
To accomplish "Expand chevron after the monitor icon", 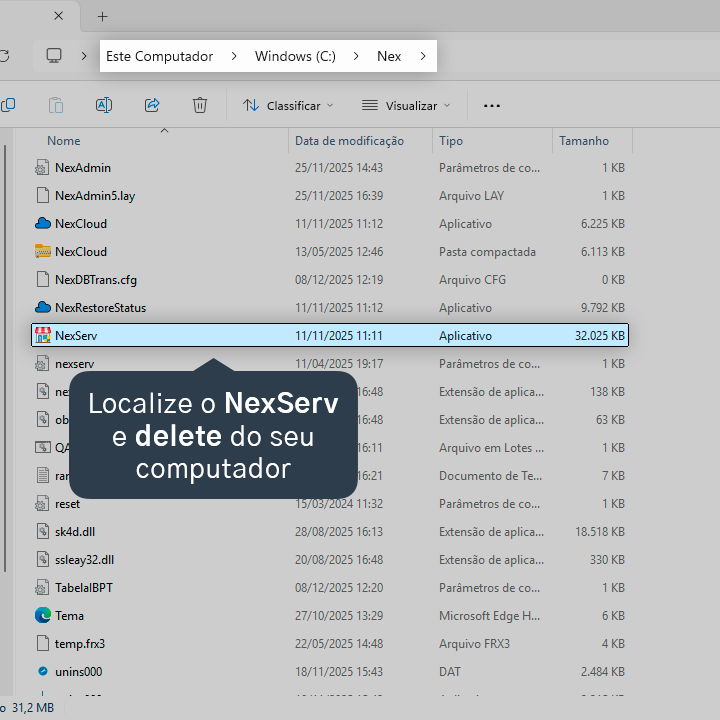I will click(84, 56).
